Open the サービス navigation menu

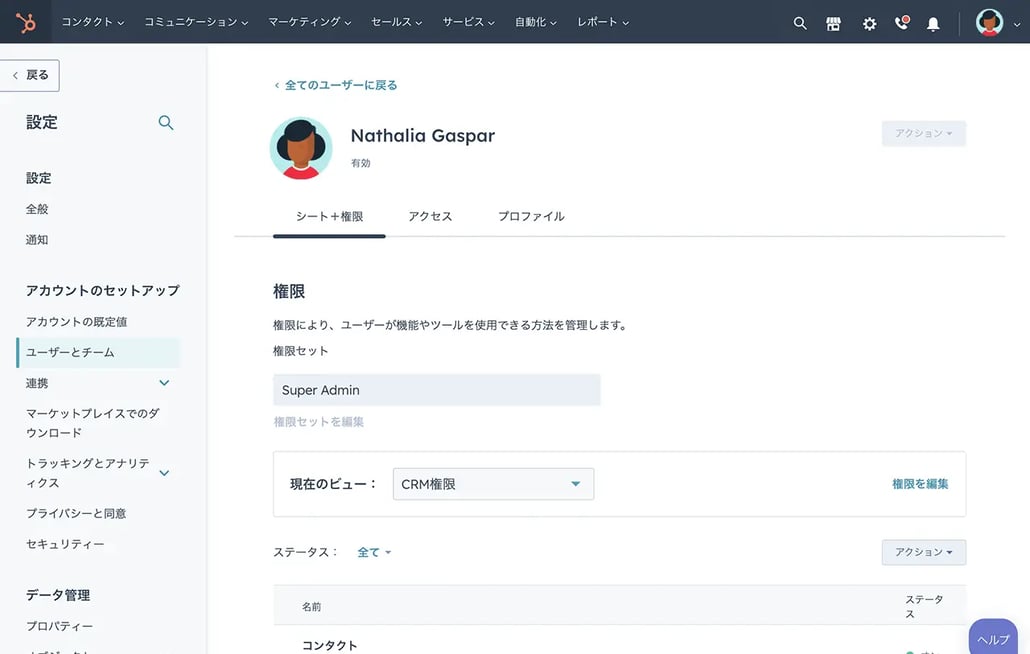pos(468,22)
